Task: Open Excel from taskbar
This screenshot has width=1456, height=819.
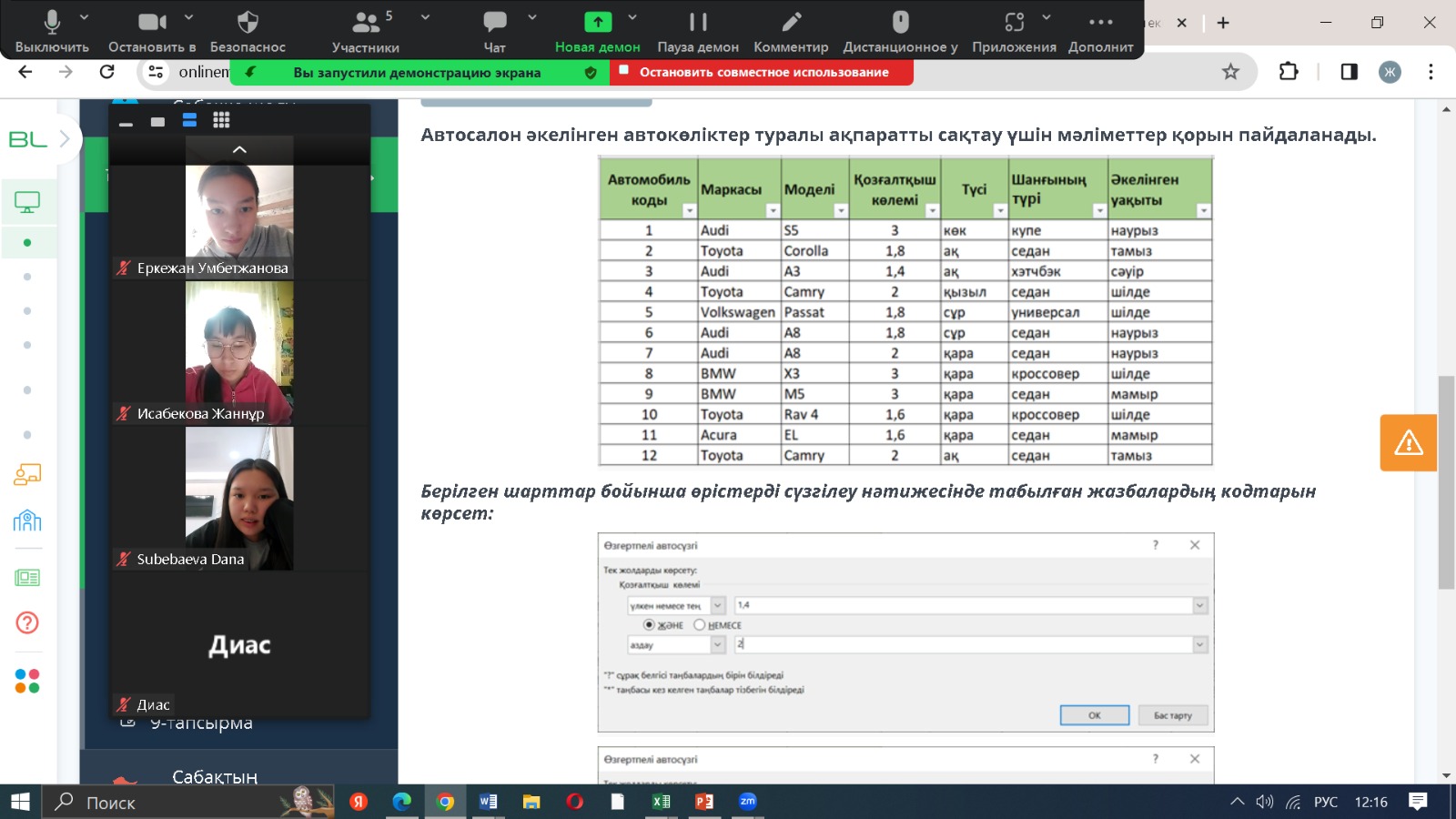Action: point(662,802)
